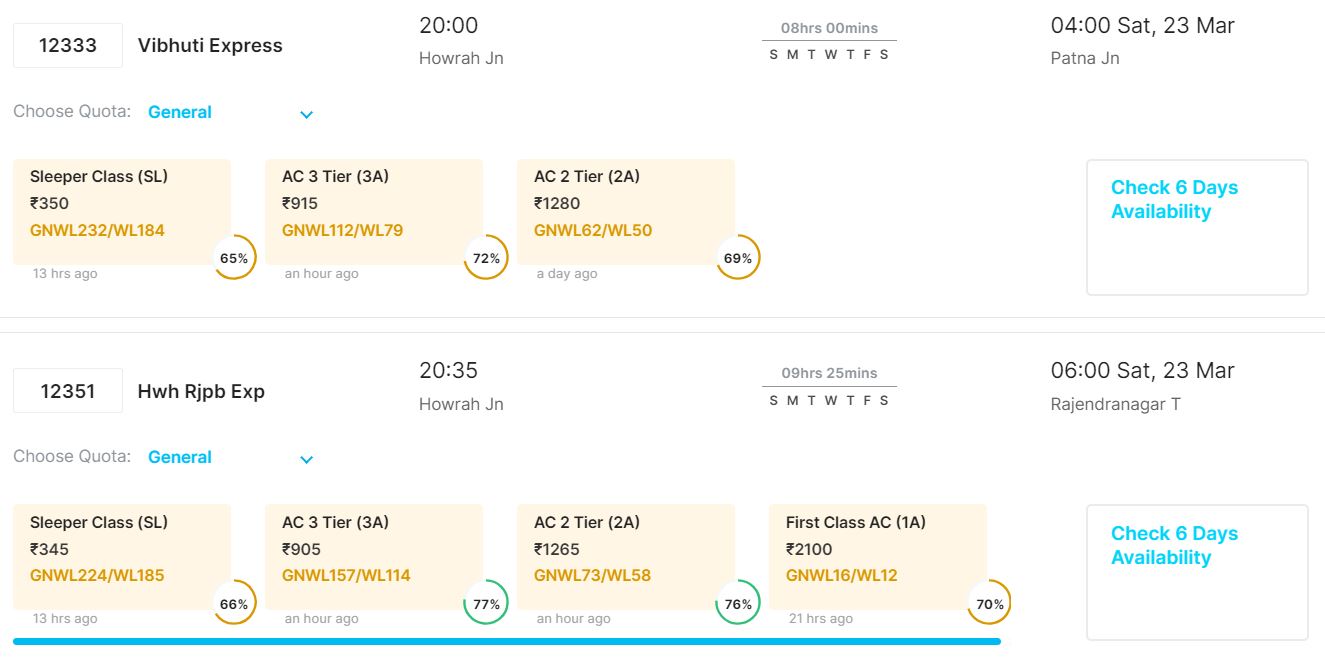This screenshot has width=1325, height=659.
Task: Open quota dropdown arrow for Hwh Rjpb Exp
Action: point(307,459)
